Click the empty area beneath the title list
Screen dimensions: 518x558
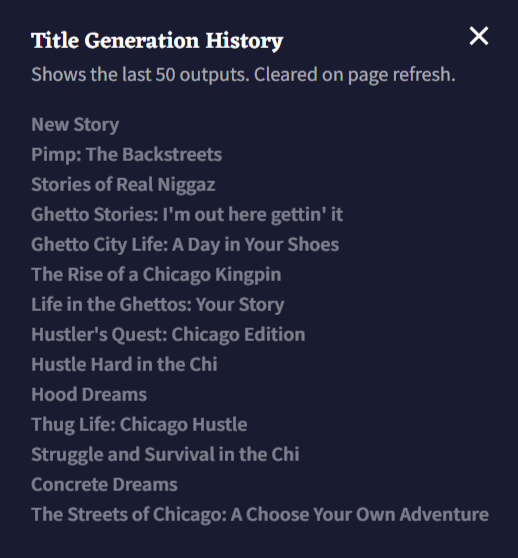click(x=259, y=543)
